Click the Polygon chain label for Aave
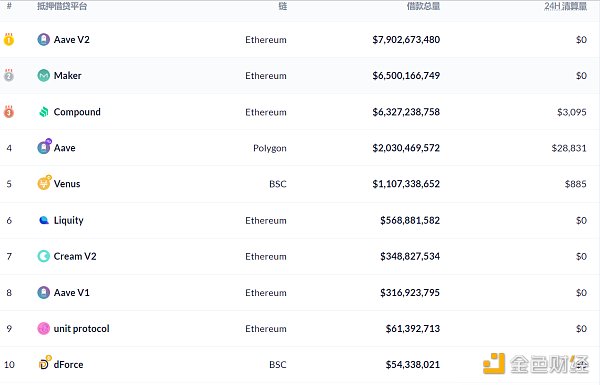This screenshot has width=600, height=385. [270, 148]
